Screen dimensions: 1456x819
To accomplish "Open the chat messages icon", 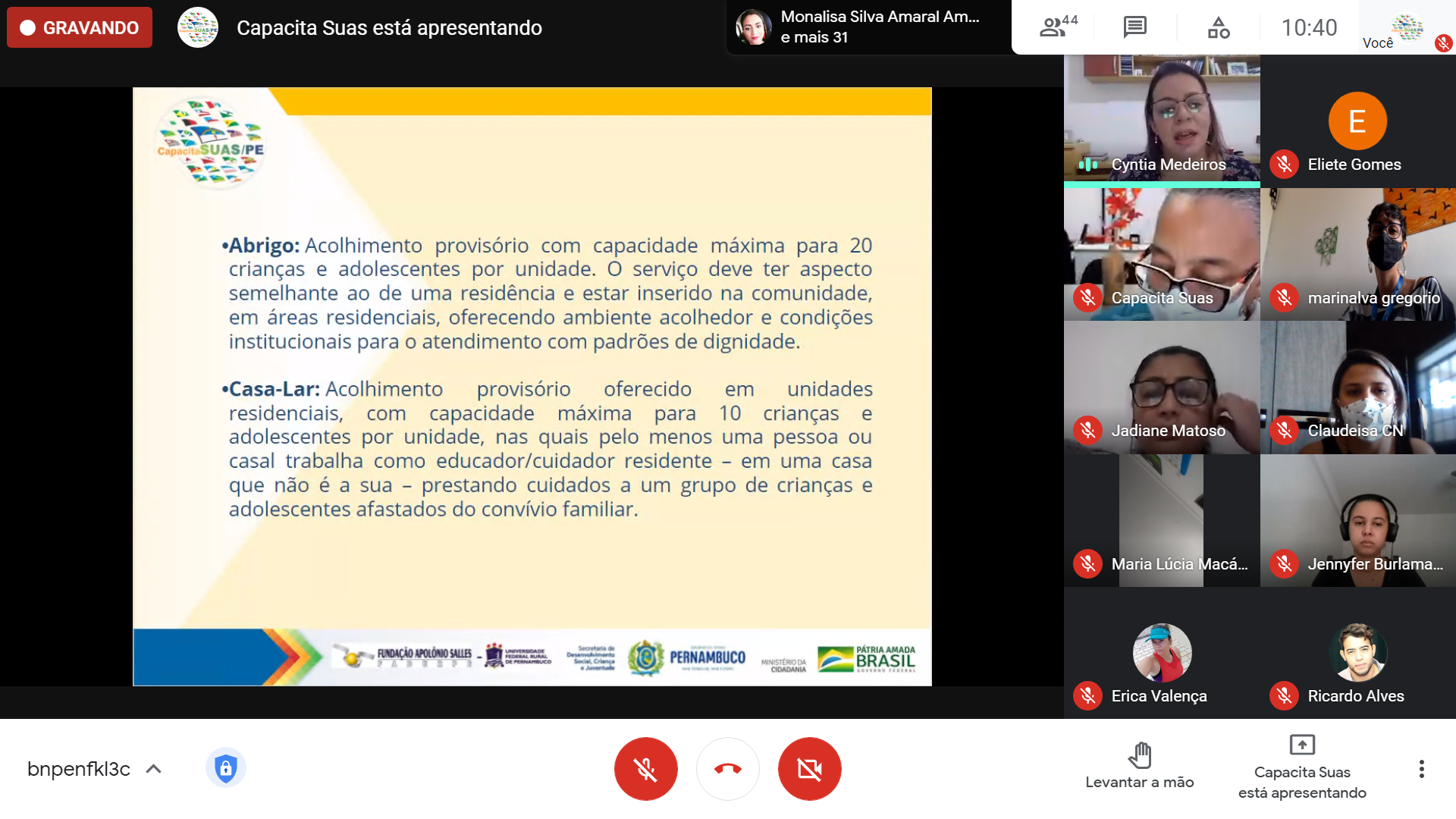I will 1134,27.
